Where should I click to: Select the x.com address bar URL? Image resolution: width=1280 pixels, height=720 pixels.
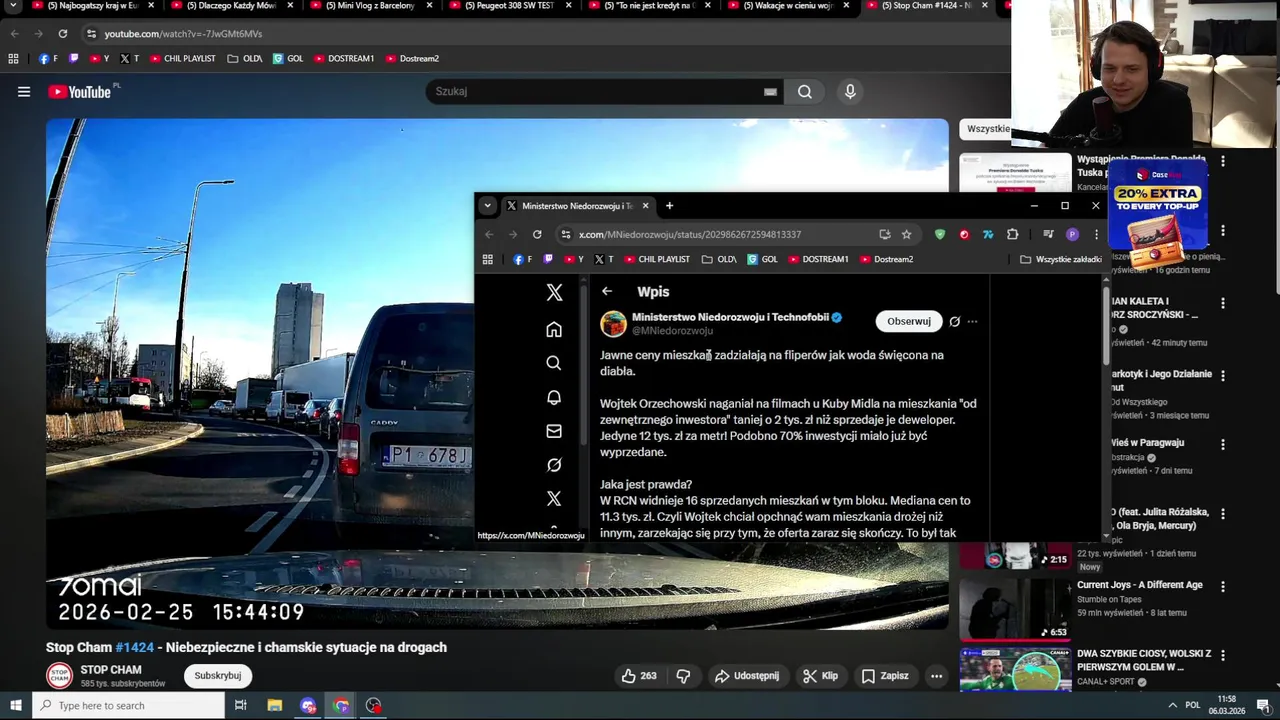(x=690, y=234)
